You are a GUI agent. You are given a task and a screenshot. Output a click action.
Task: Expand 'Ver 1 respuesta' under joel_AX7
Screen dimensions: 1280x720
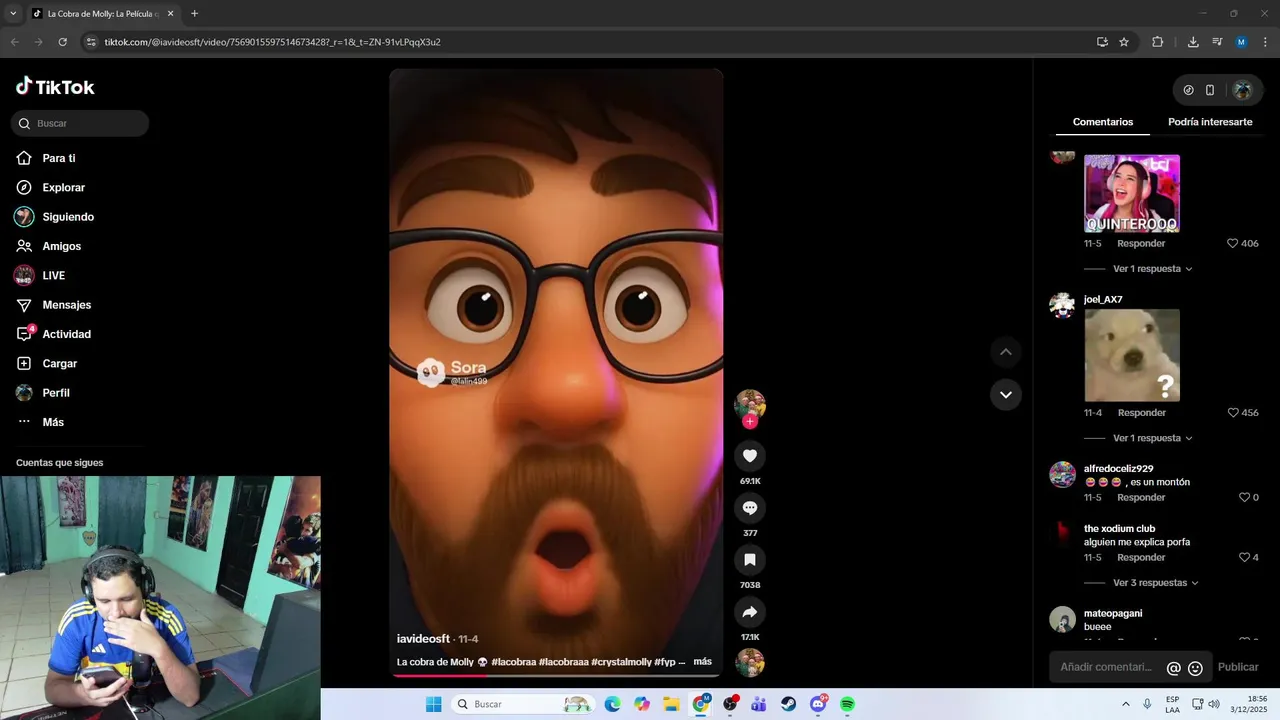click(x=1152, y=438)
